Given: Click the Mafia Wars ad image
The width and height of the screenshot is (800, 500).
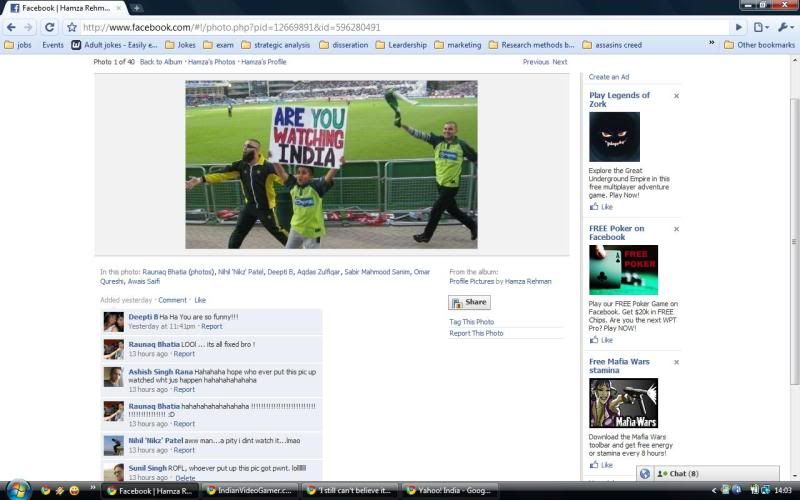Looking at the screenshot, I should pyautogui.click(x=623, y=403).
